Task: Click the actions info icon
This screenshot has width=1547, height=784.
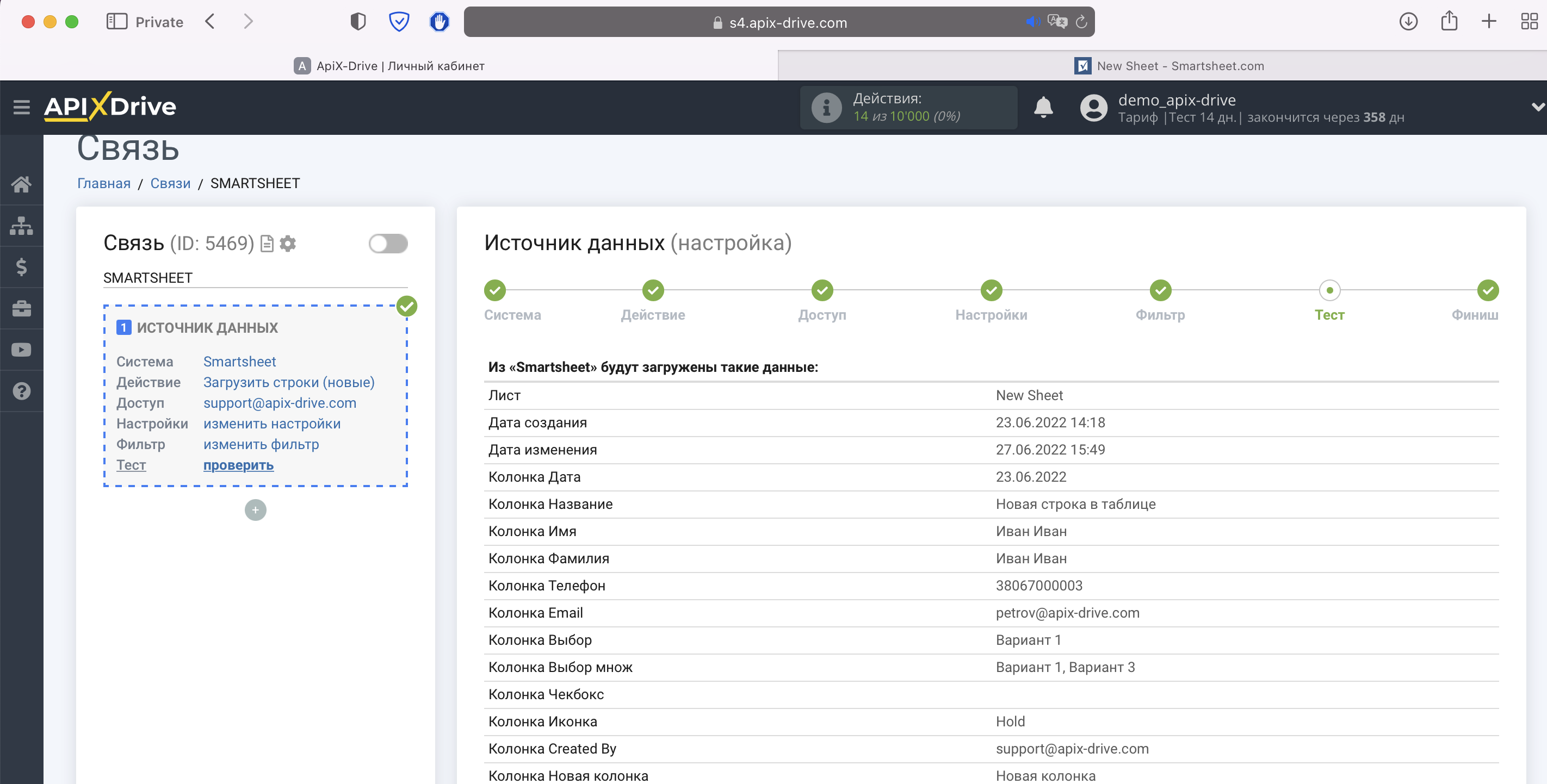Action: tap(826, 108)
